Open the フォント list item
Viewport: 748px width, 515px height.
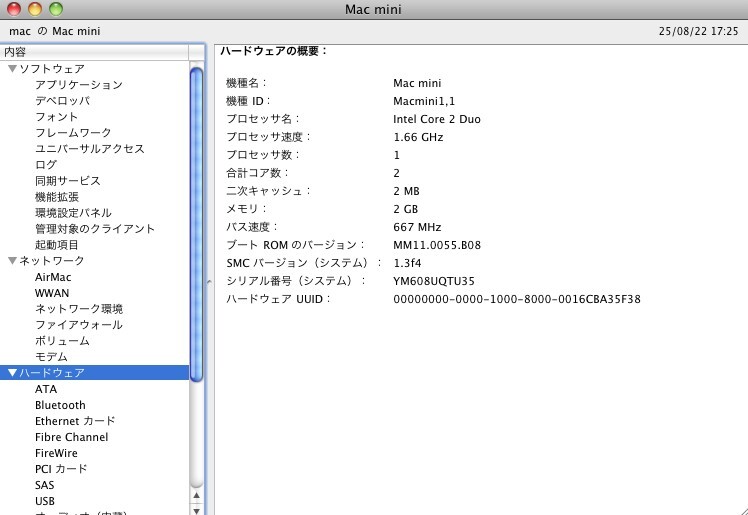(56, 117)
